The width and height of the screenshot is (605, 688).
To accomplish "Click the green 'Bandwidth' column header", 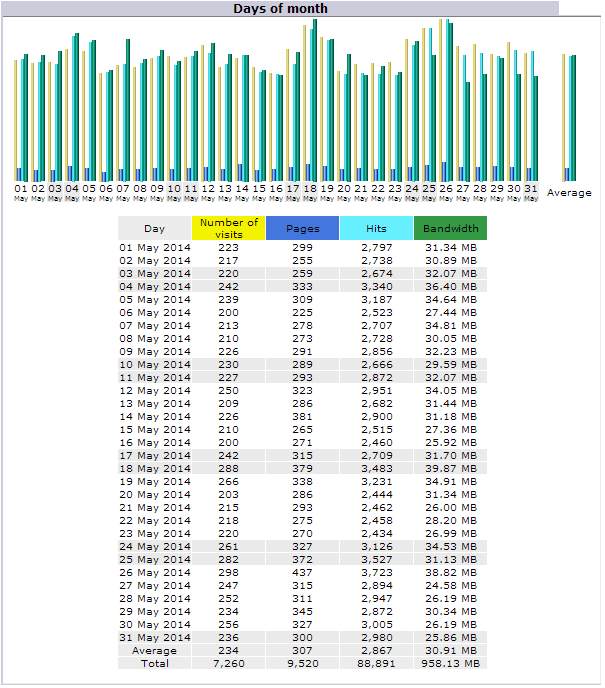I will tap(450, 228).
